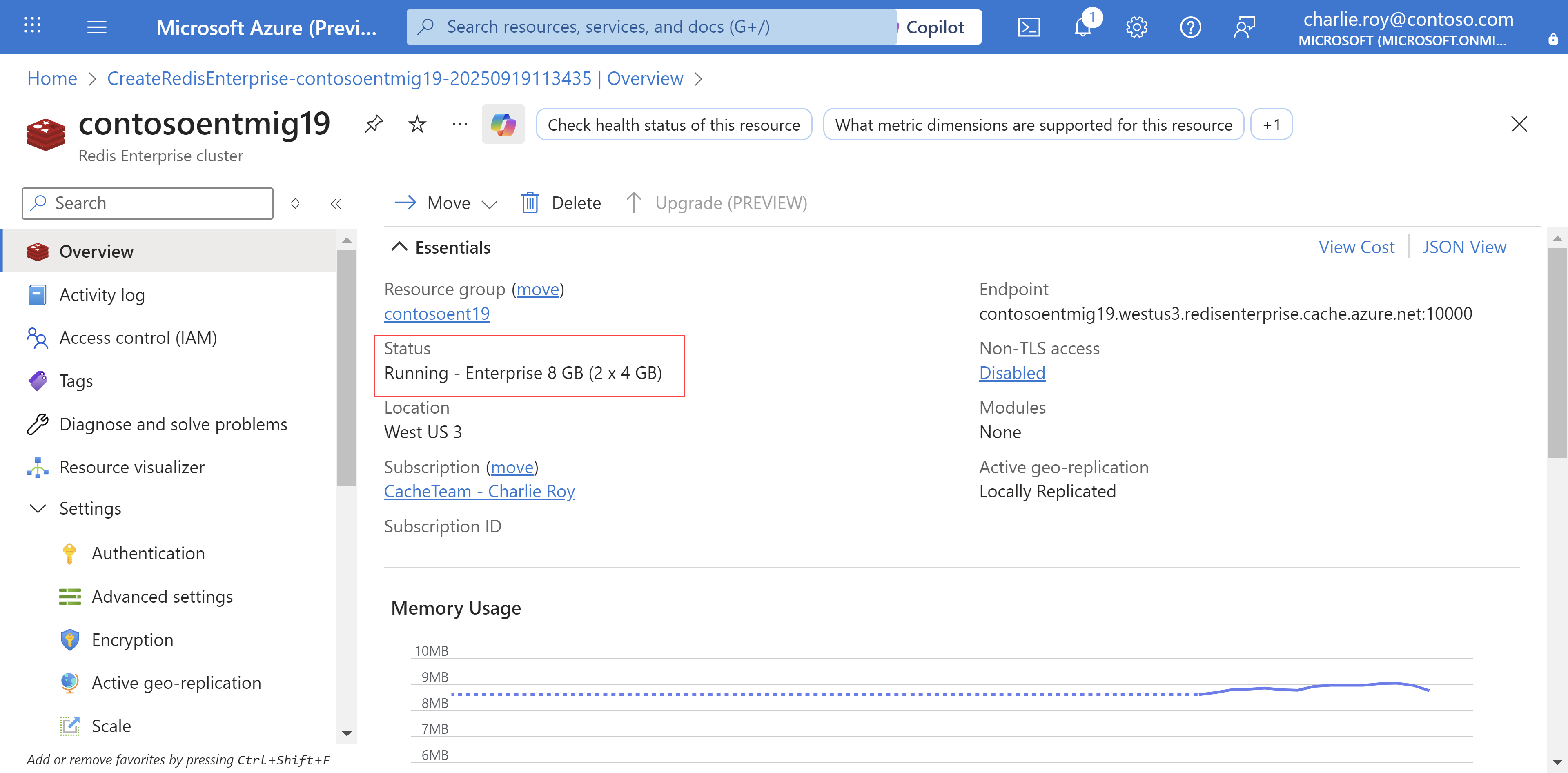1568x773 pixels.
Task: Collapse the Settings group in sidebar
Action: coord(38,508)
